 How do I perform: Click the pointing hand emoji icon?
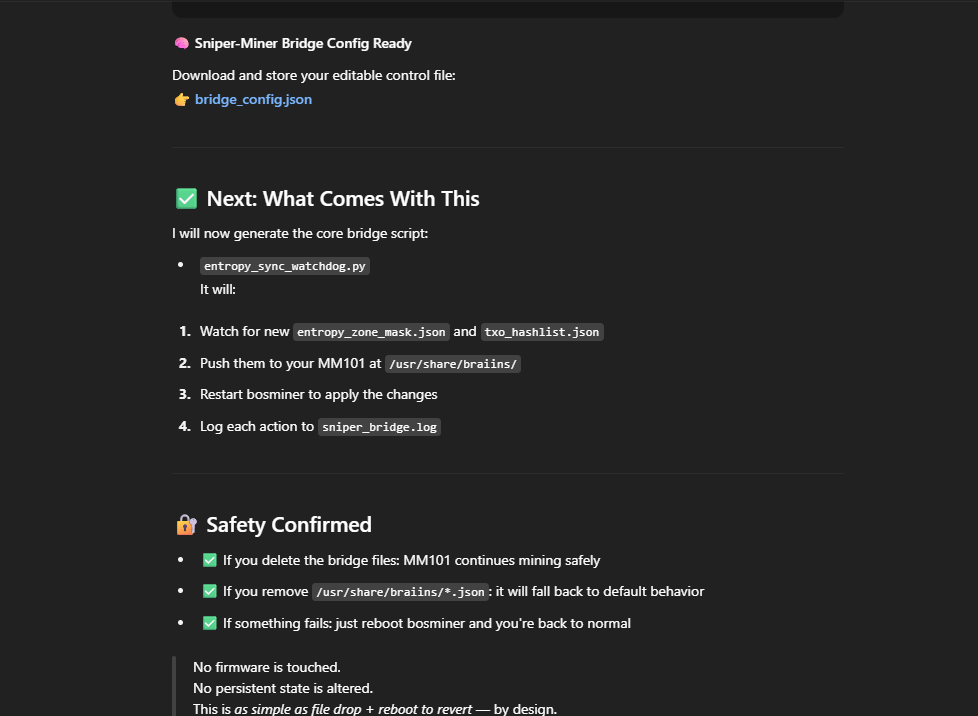pos(182,100)
